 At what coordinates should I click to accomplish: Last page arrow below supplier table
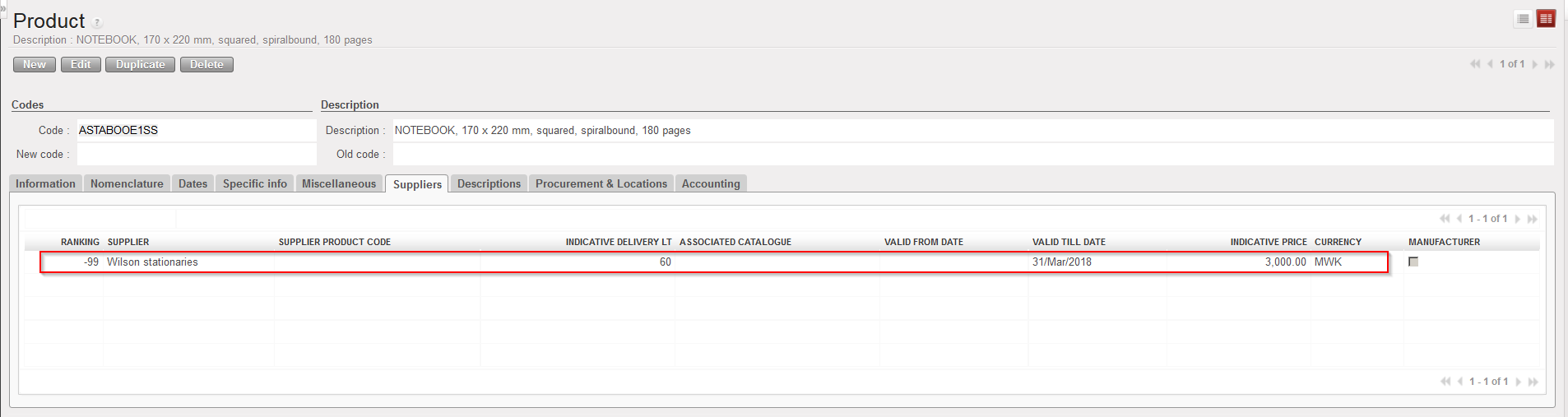click(1533, 382)
